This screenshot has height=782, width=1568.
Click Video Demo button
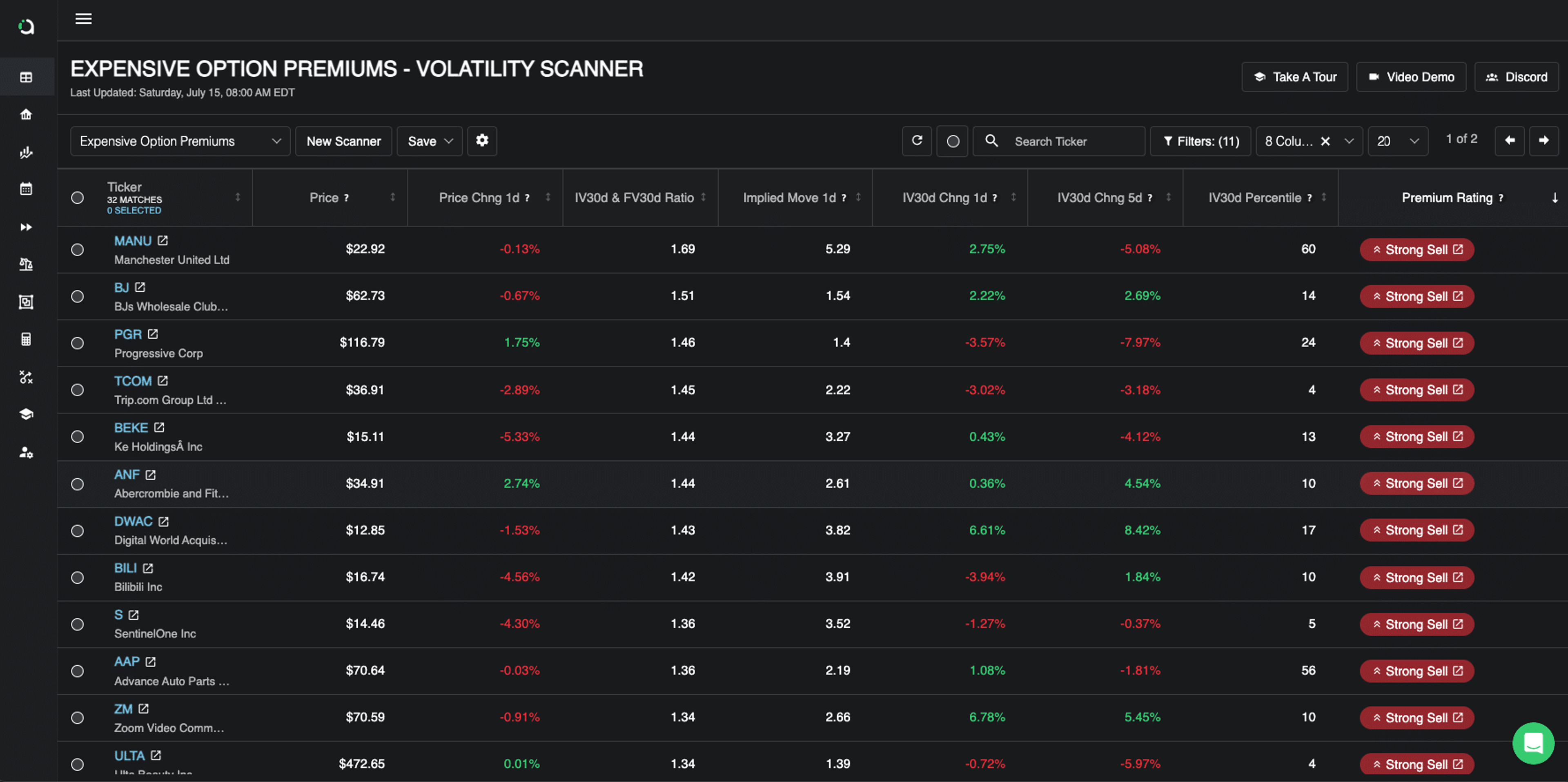pos(1411,77)
